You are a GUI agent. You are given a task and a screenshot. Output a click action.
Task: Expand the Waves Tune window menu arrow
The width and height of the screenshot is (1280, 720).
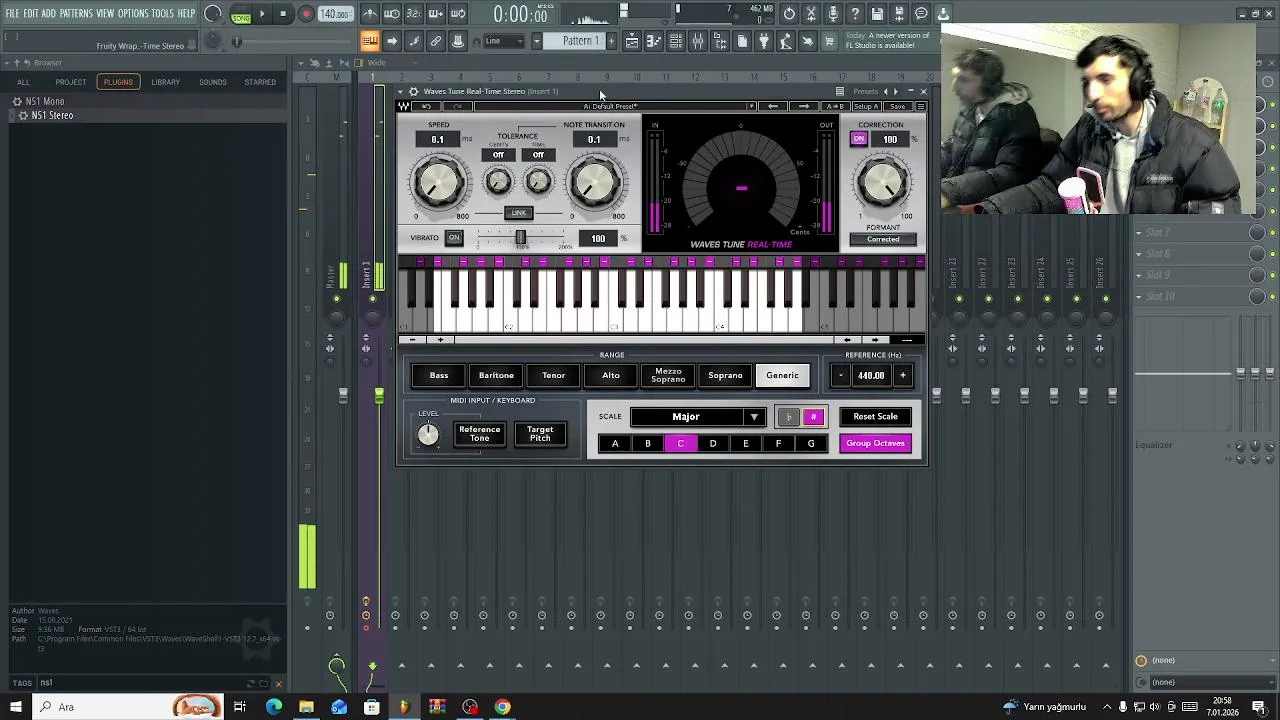click(x=402, y=91)
